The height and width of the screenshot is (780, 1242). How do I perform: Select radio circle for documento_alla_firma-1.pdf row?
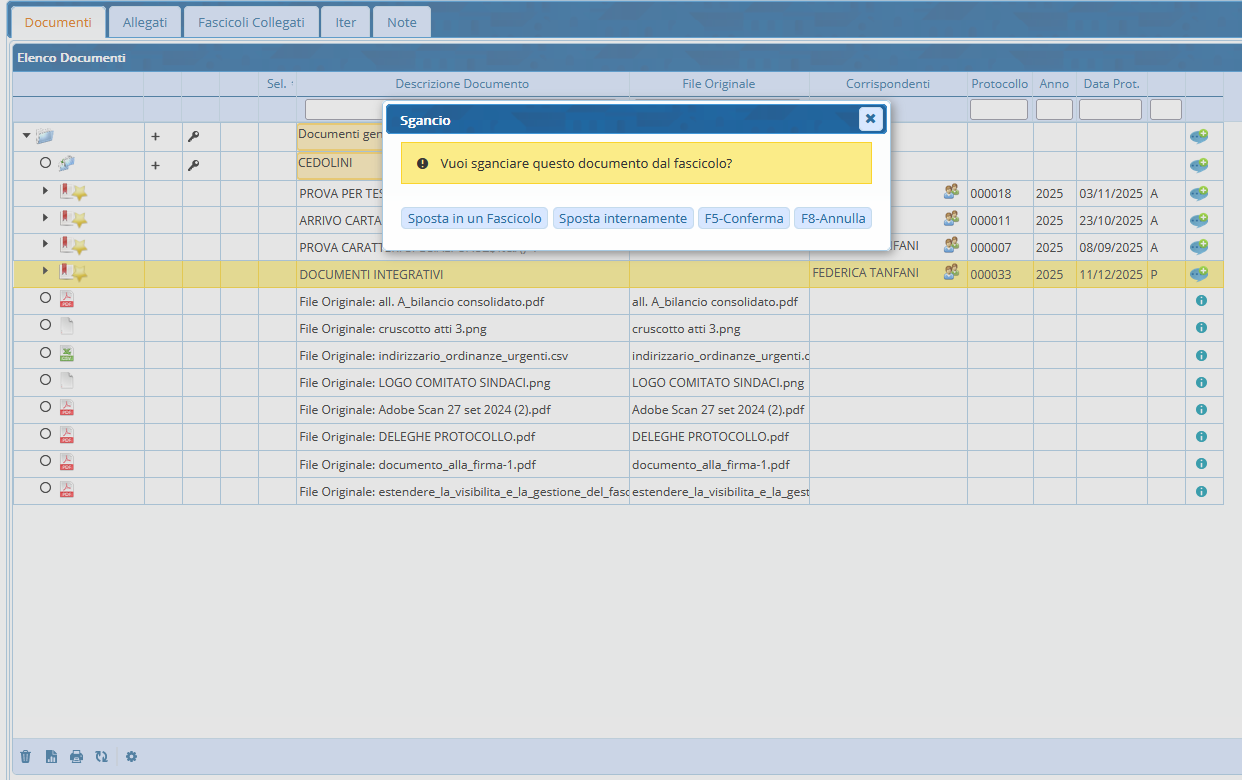pos(45,460)
